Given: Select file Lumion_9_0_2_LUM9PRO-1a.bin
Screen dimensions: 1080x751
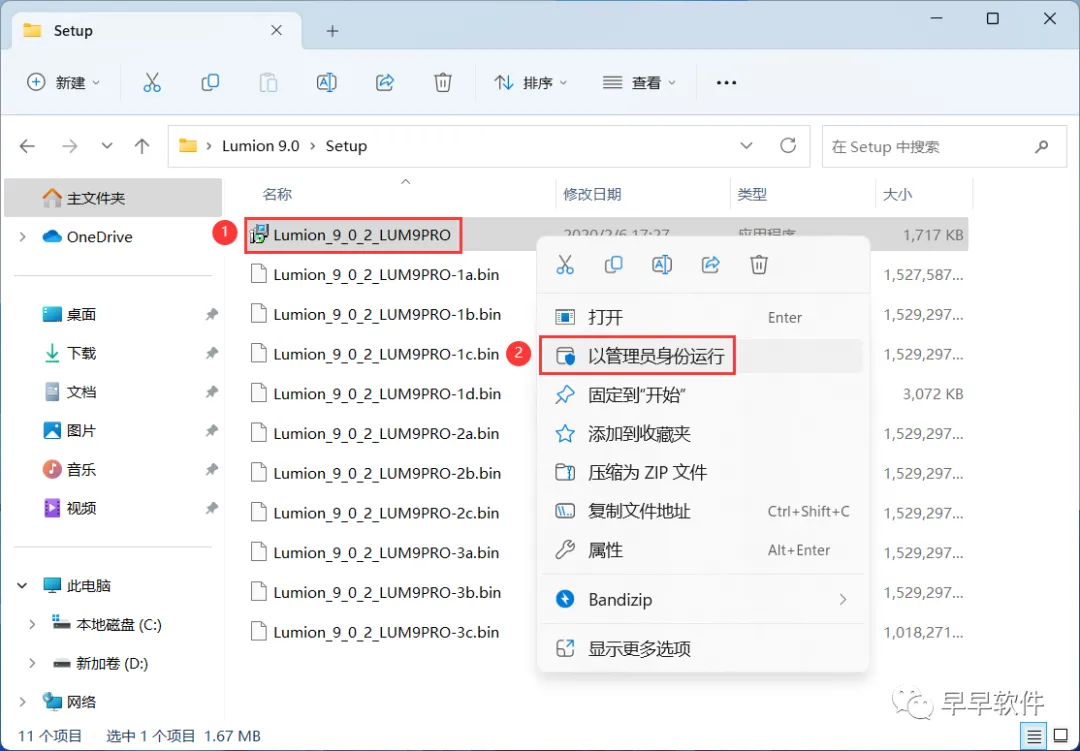Looking at the screenshot, I should [x=386, y=275].
